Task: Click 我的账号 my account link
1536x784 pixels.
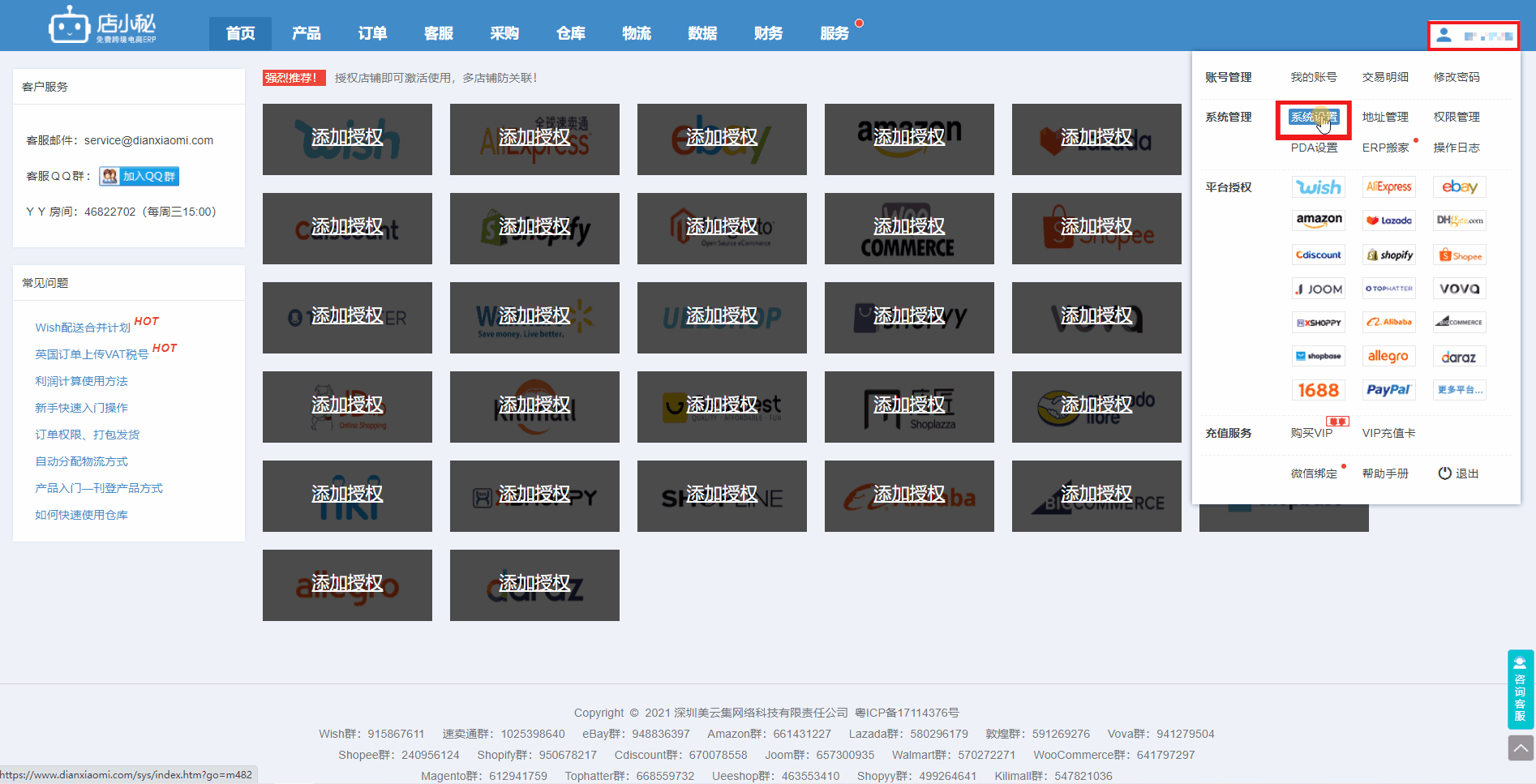Action: [x=1314, y=77]
